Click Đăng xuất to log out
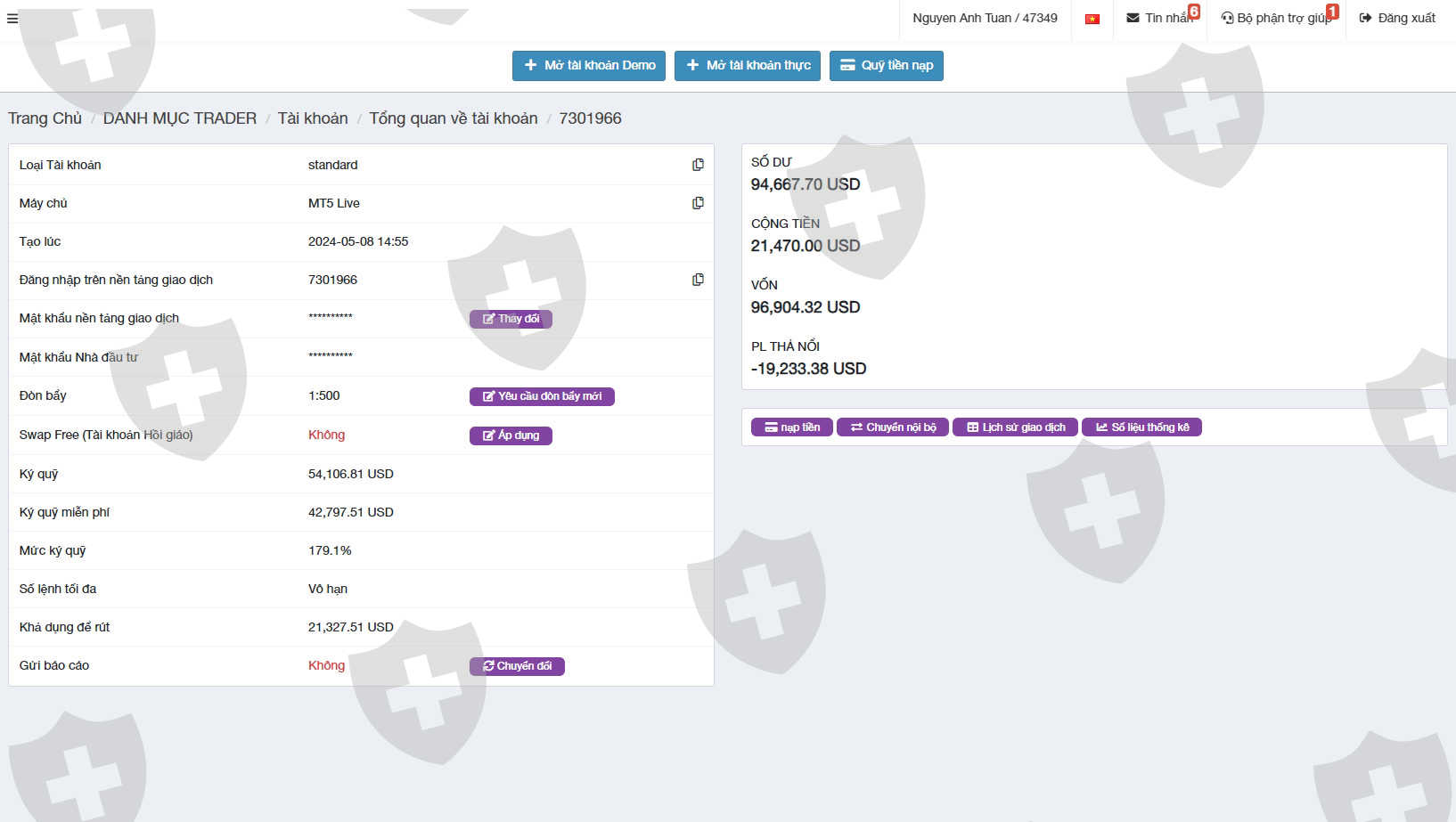Viewport: 1456px width, 822px height. click(x=1396, y=18)
